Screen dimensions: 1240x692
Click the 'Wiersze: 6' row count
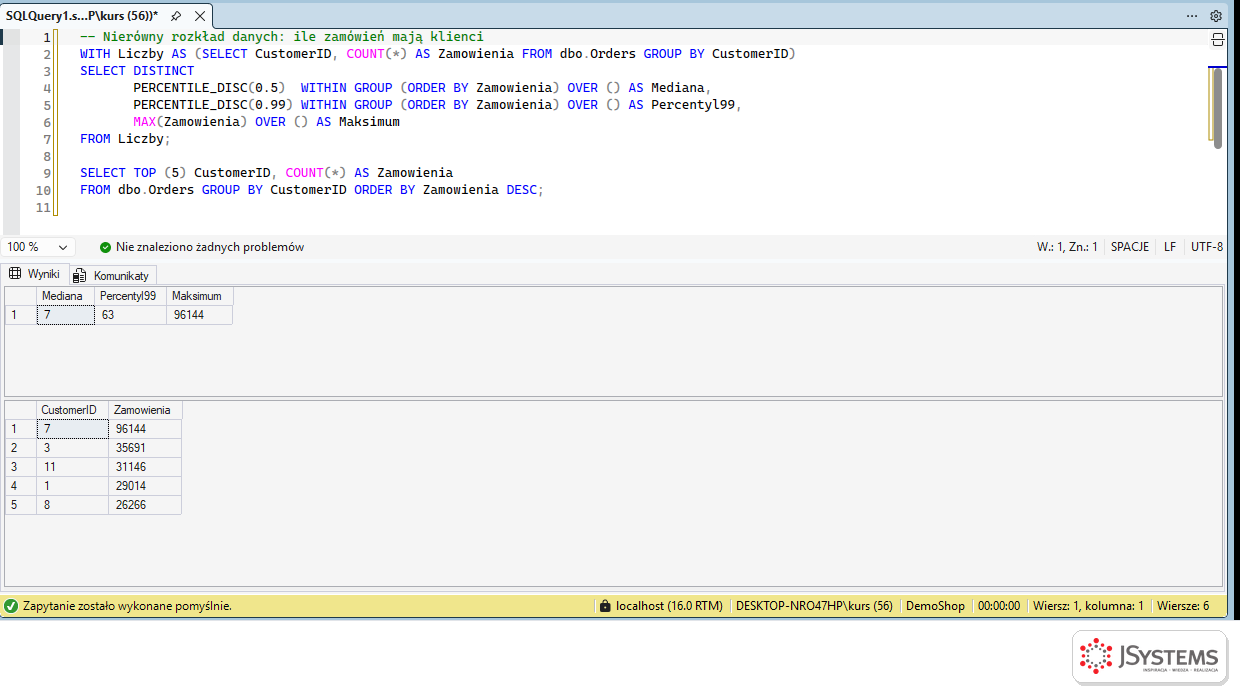pos(1183,606)
